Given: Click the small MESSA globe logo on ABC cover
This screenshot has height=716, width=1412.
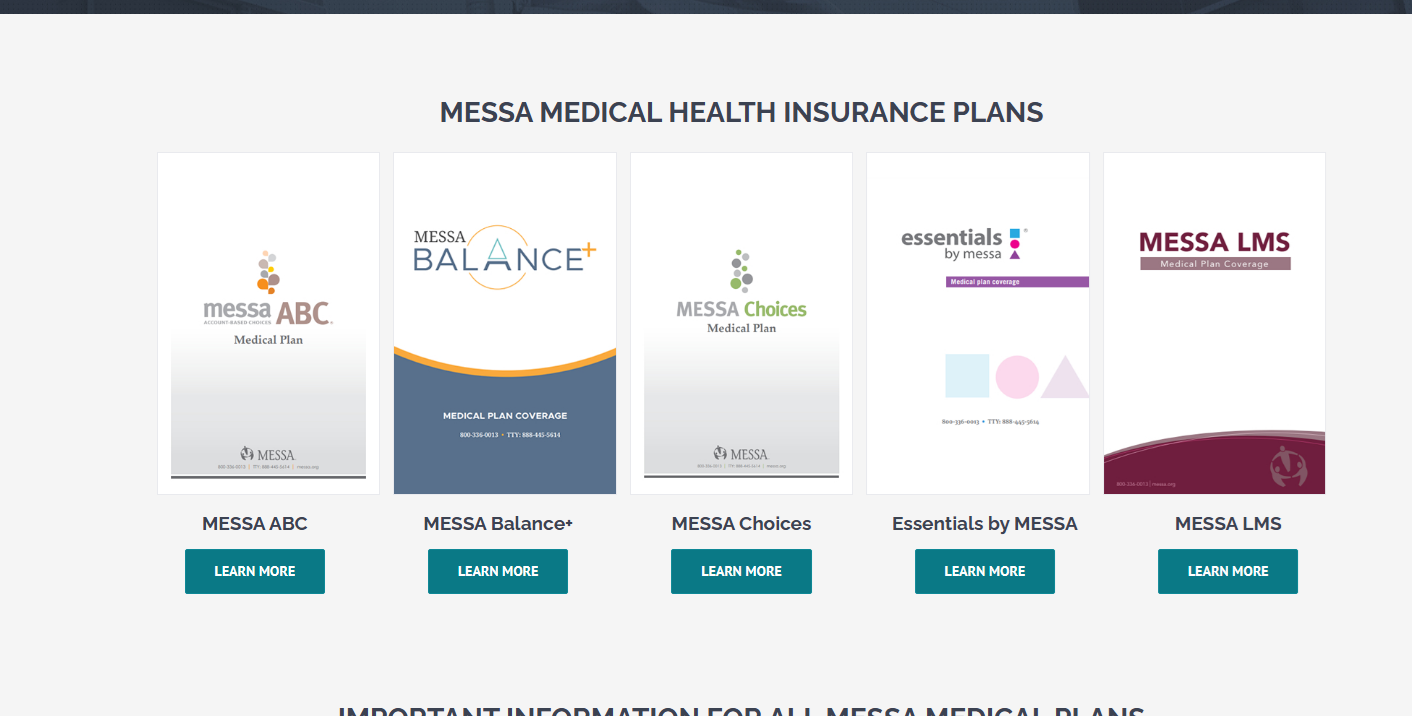Looking at the screenshot, I should (x=248, y=454).
